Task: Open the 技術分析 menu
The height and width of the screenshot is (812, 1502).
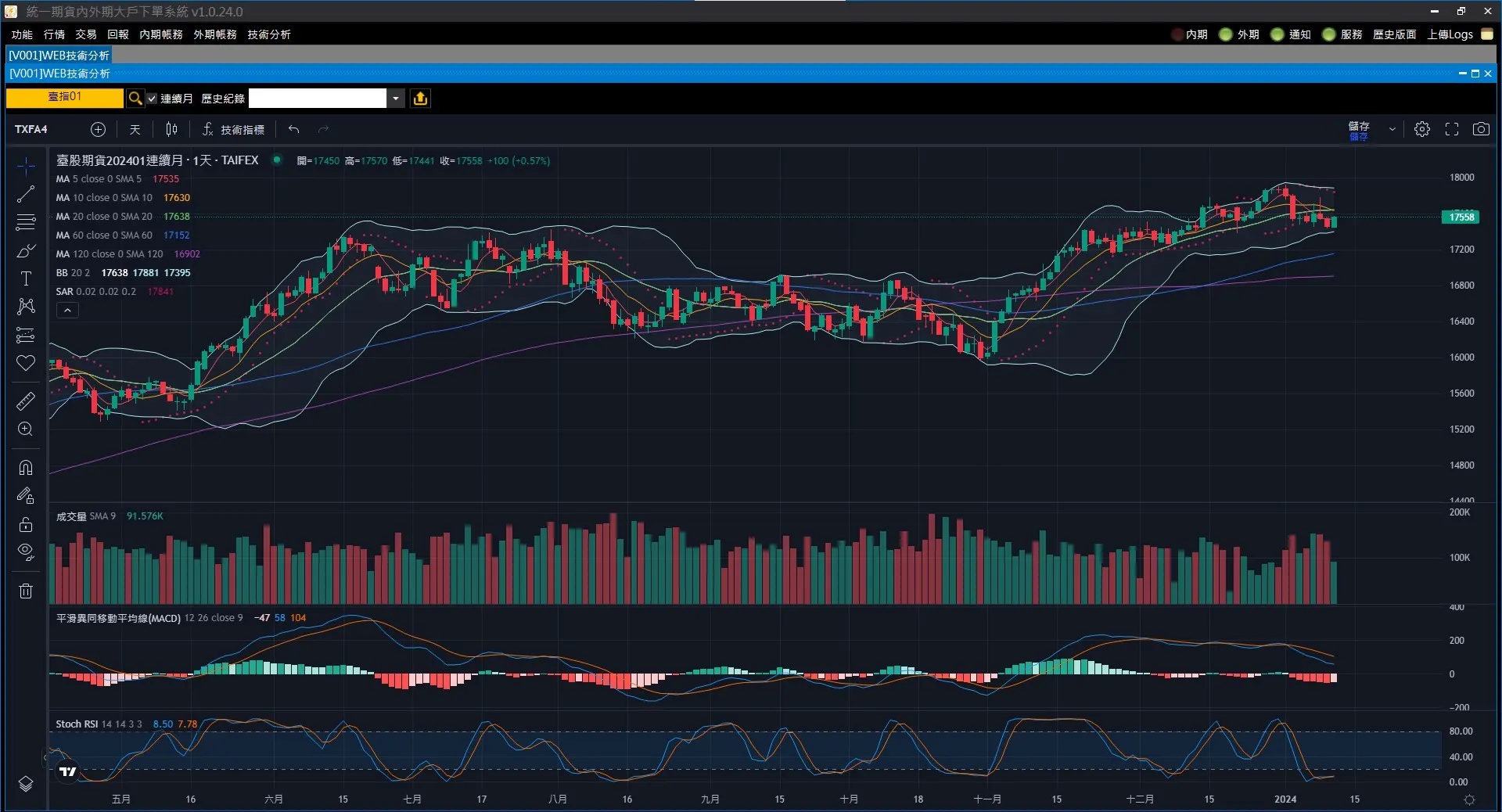Action: [x=268, y=34]
